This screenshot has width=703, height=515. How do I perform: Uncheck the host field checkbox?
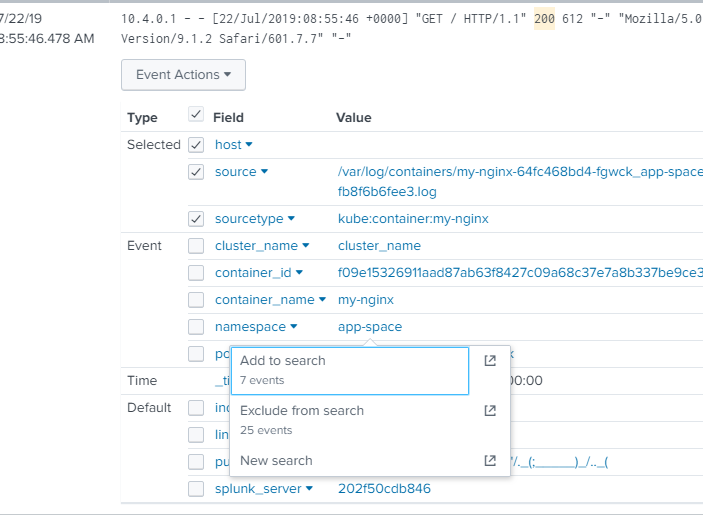(196, 145)
